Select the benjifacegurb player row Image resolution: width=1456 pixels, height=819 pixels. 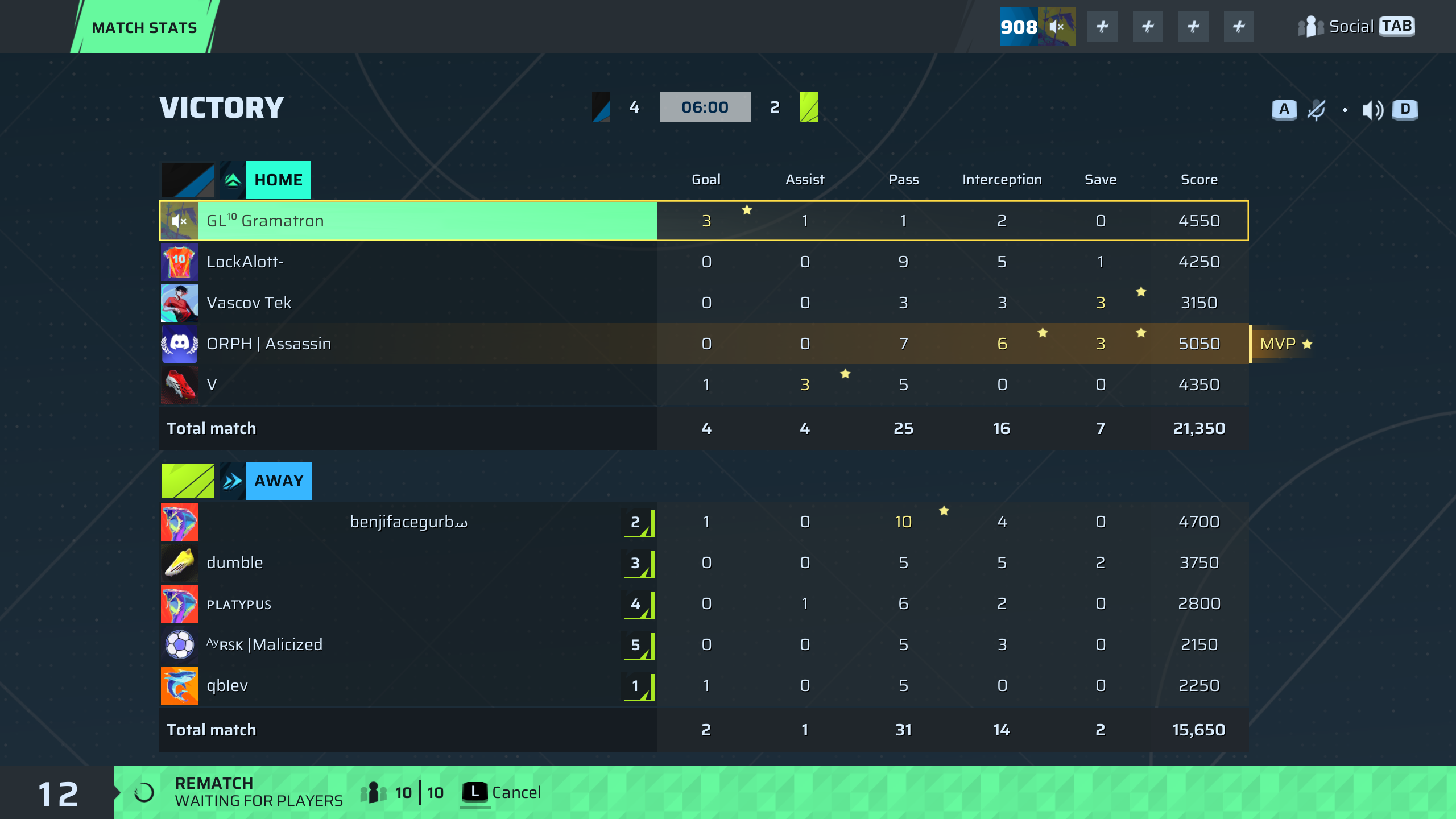(x=408, y=522)
